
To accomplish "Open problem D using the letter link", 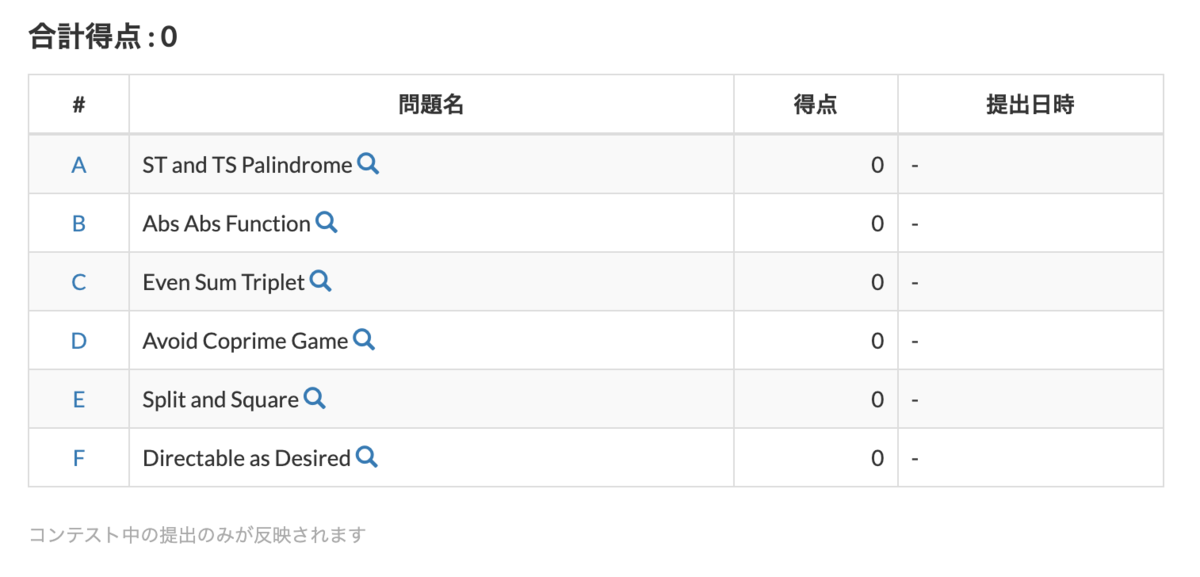I will pos(78,340).
